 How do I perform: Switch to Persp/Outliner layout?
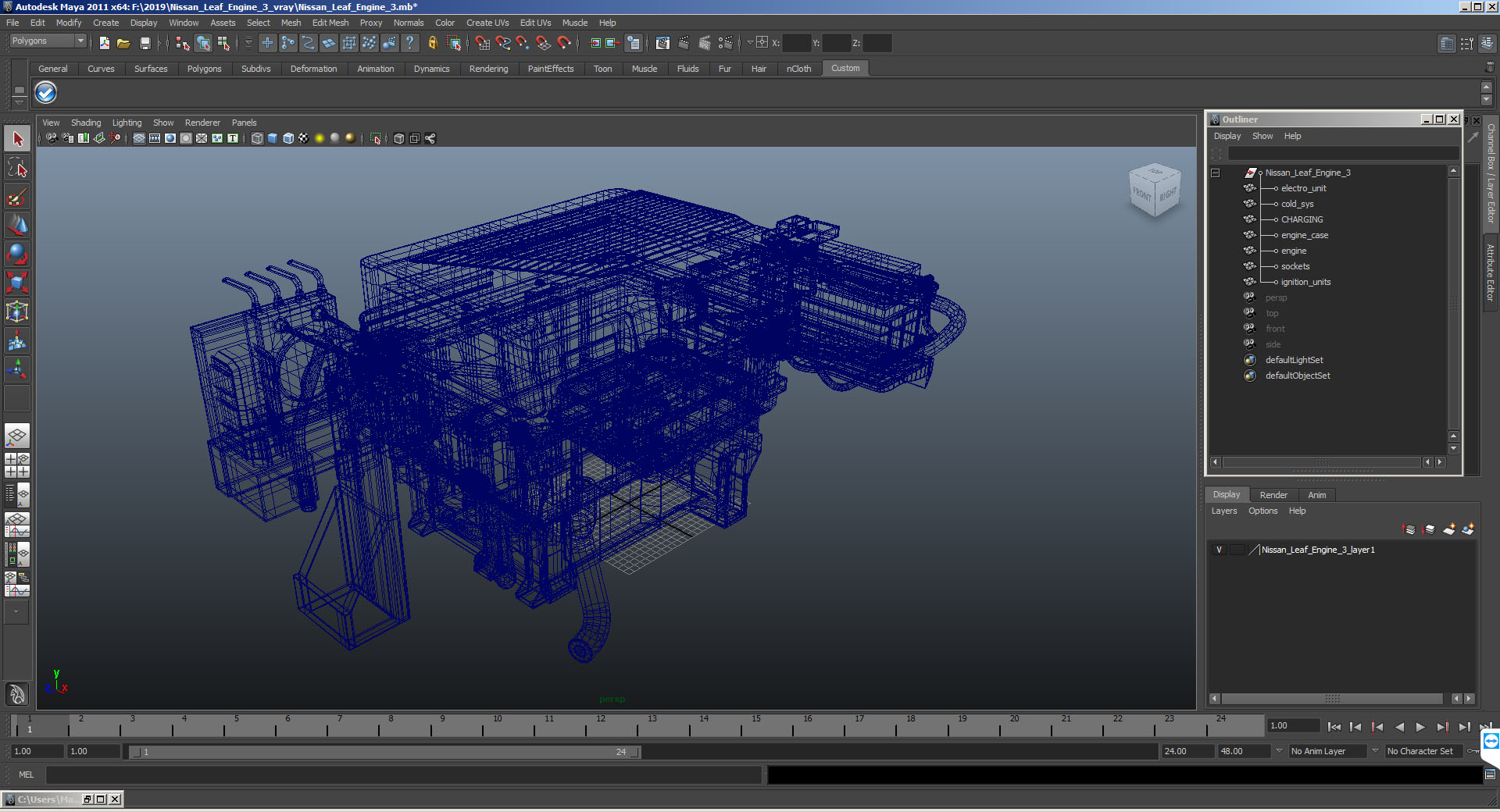(17, 494)
